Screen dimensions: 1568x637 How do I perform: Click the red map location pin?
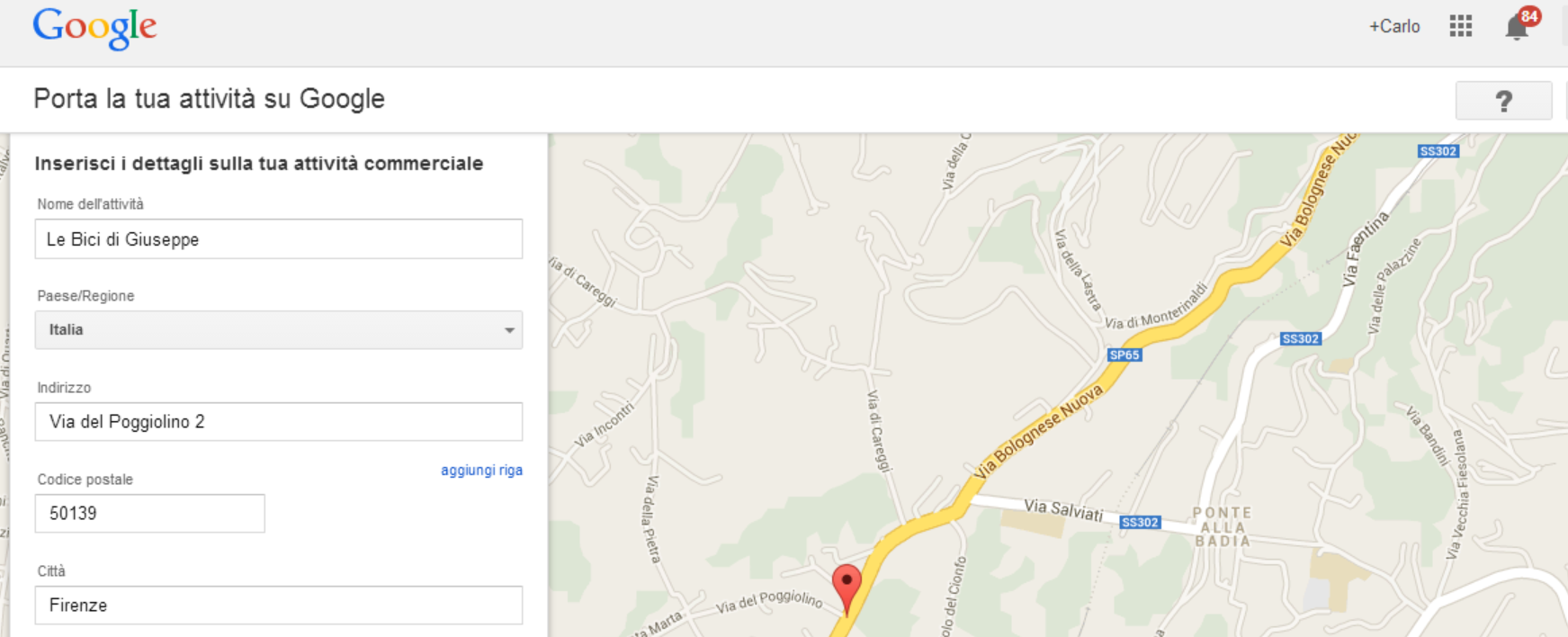(847, 588)
